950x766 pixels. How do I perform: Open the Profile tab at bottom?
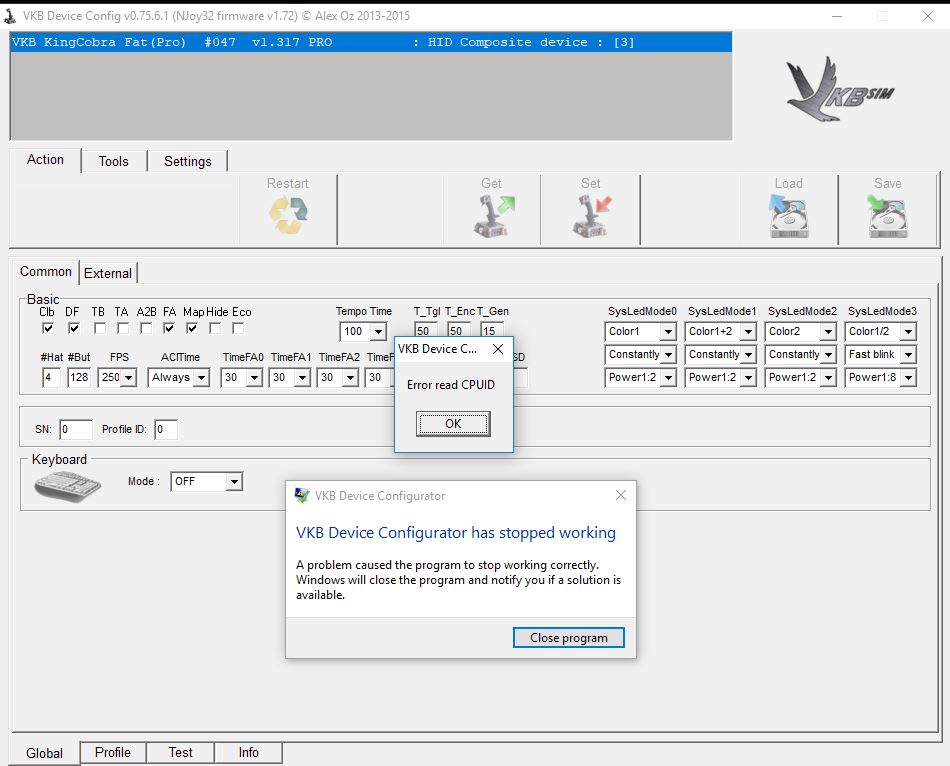pos(112,752)
